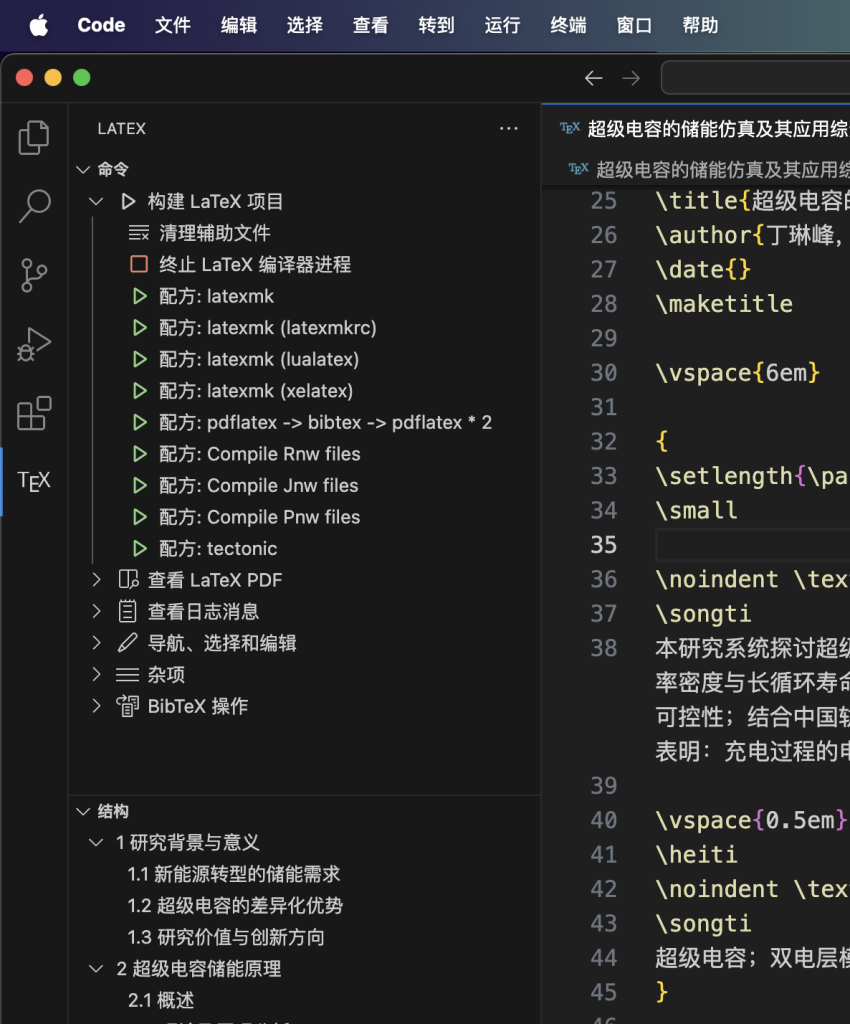This screenshot has height=1024, width=850.
Task: Click the 查看 LaTeX PDF icon
Action: click(128, 579)
